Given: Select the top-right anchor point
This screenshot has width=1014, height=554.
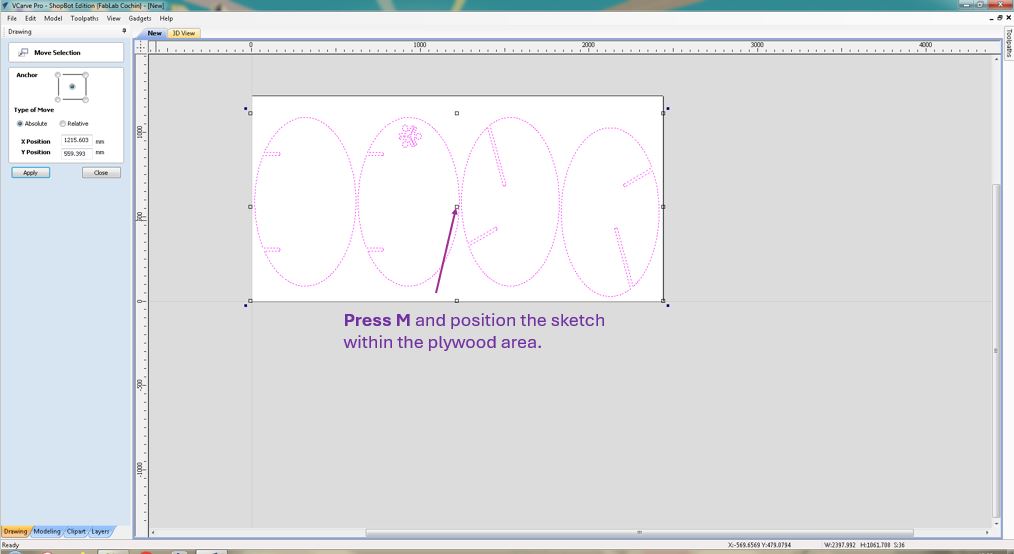Looking at the screenshot, I should pos(85,75).
